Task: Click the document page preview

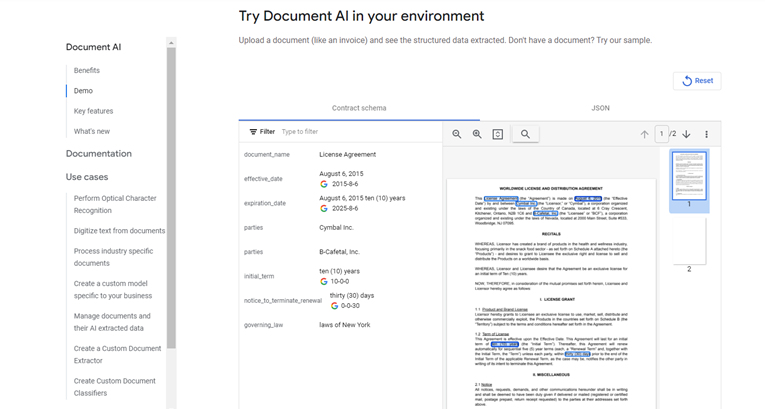Action: [x=551, y=294]
